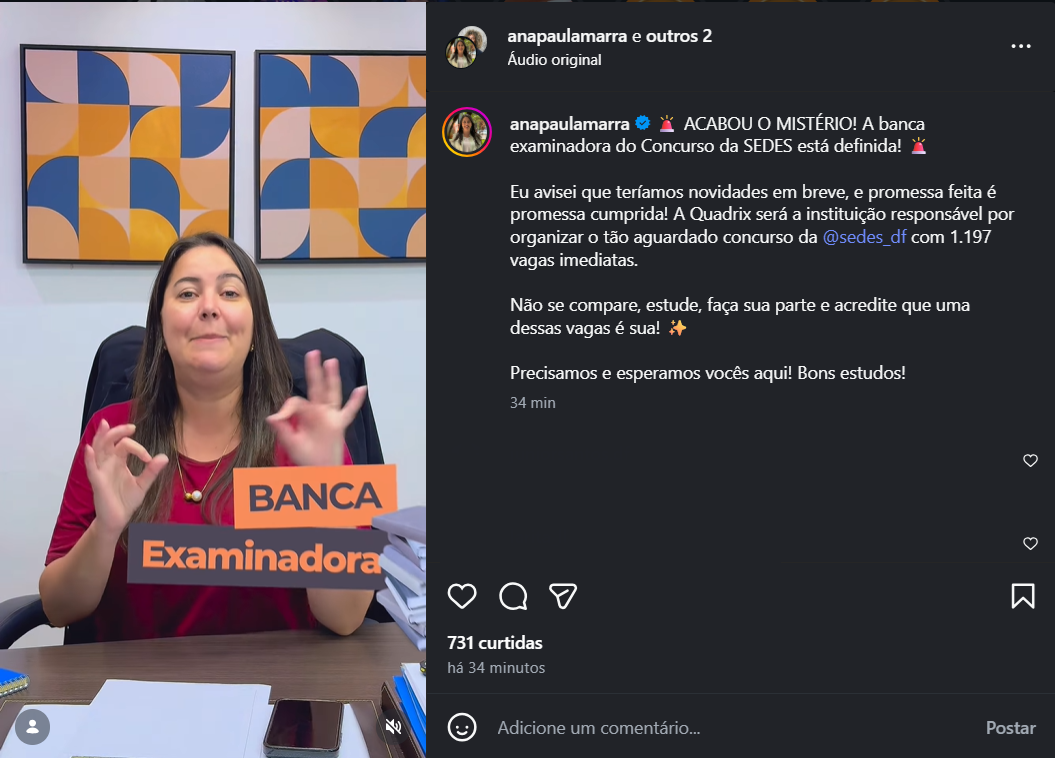Open anapaulamarra story ring avatar

(x=466, y=132)
